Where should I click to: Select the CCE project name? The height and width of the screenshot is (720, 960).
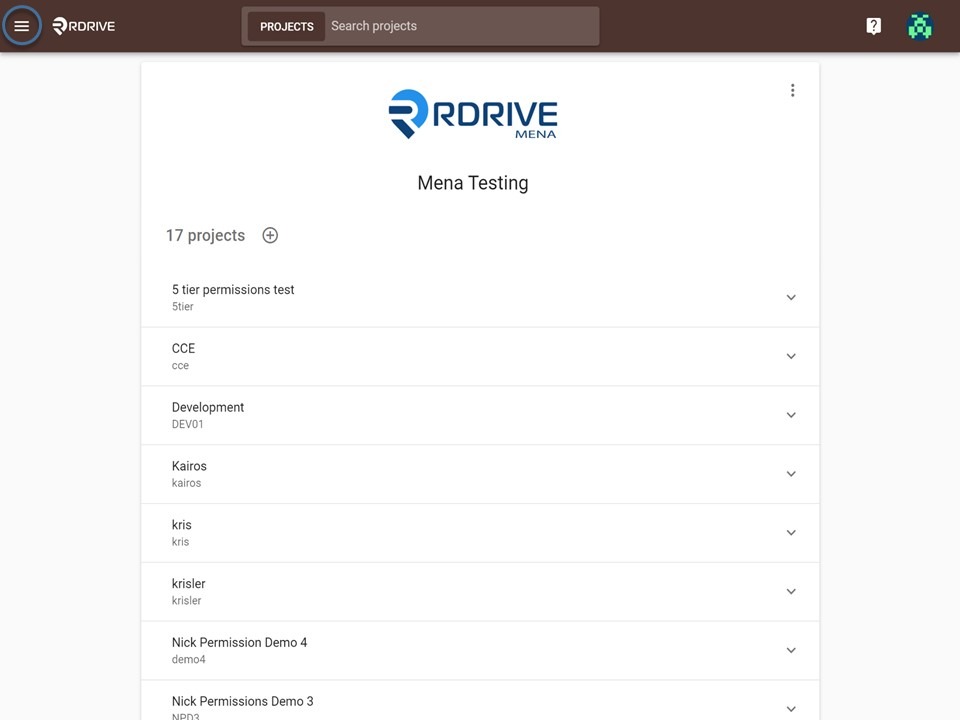tap(183, 348)
